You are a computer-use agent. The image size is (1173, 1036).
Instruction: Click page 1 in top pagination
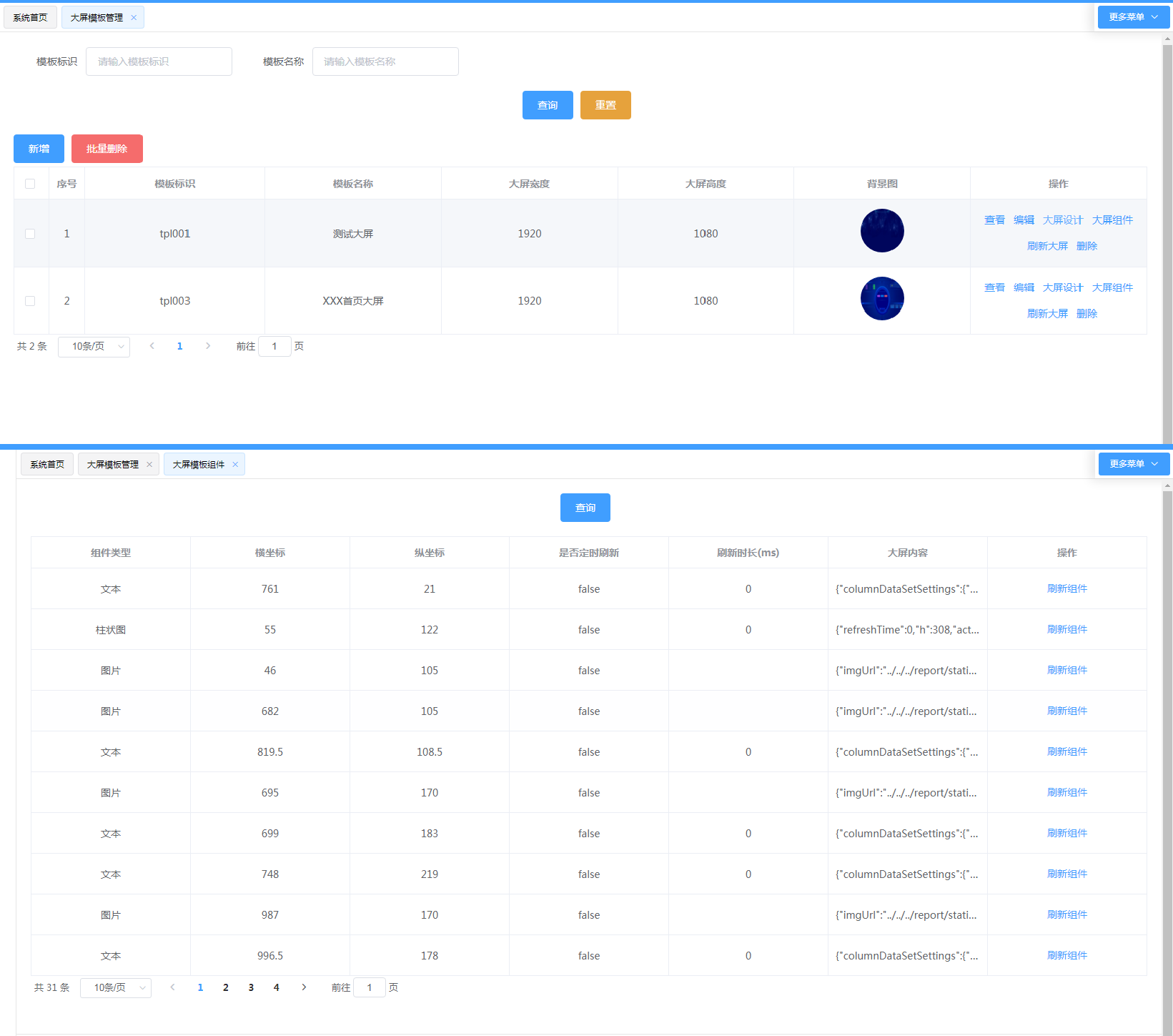(x=179, y=346)
